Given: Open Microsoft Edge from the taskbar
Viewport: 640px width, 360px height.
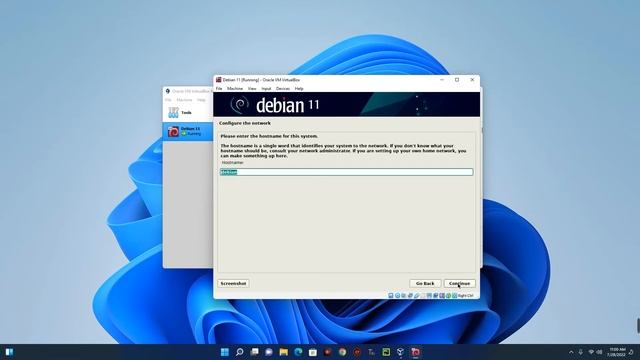Looking at the screenshot, I should point(298,352).
